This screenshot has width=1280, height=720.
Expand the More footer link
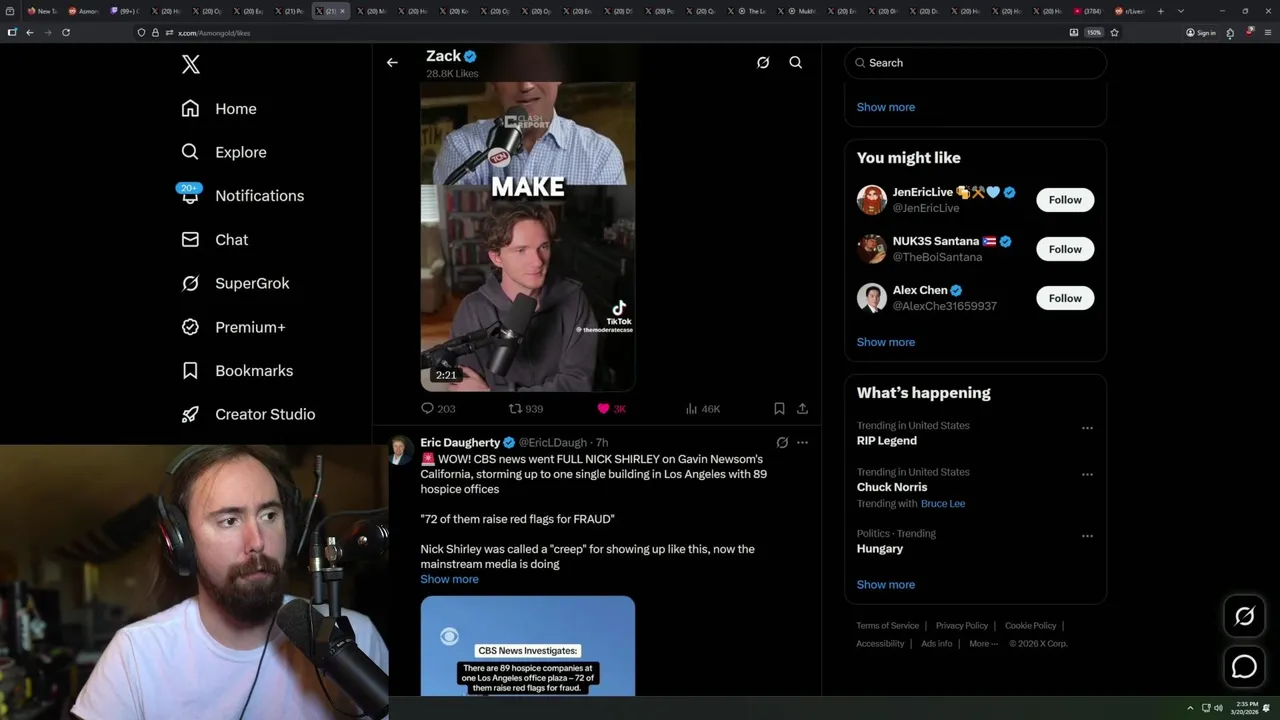(x=983, y=643)
